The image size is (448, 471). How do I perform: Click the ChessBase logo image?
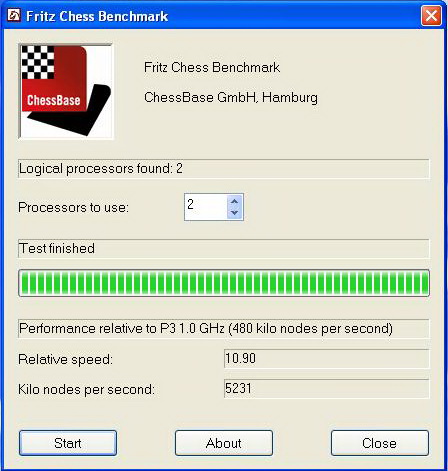coord(66,91)
